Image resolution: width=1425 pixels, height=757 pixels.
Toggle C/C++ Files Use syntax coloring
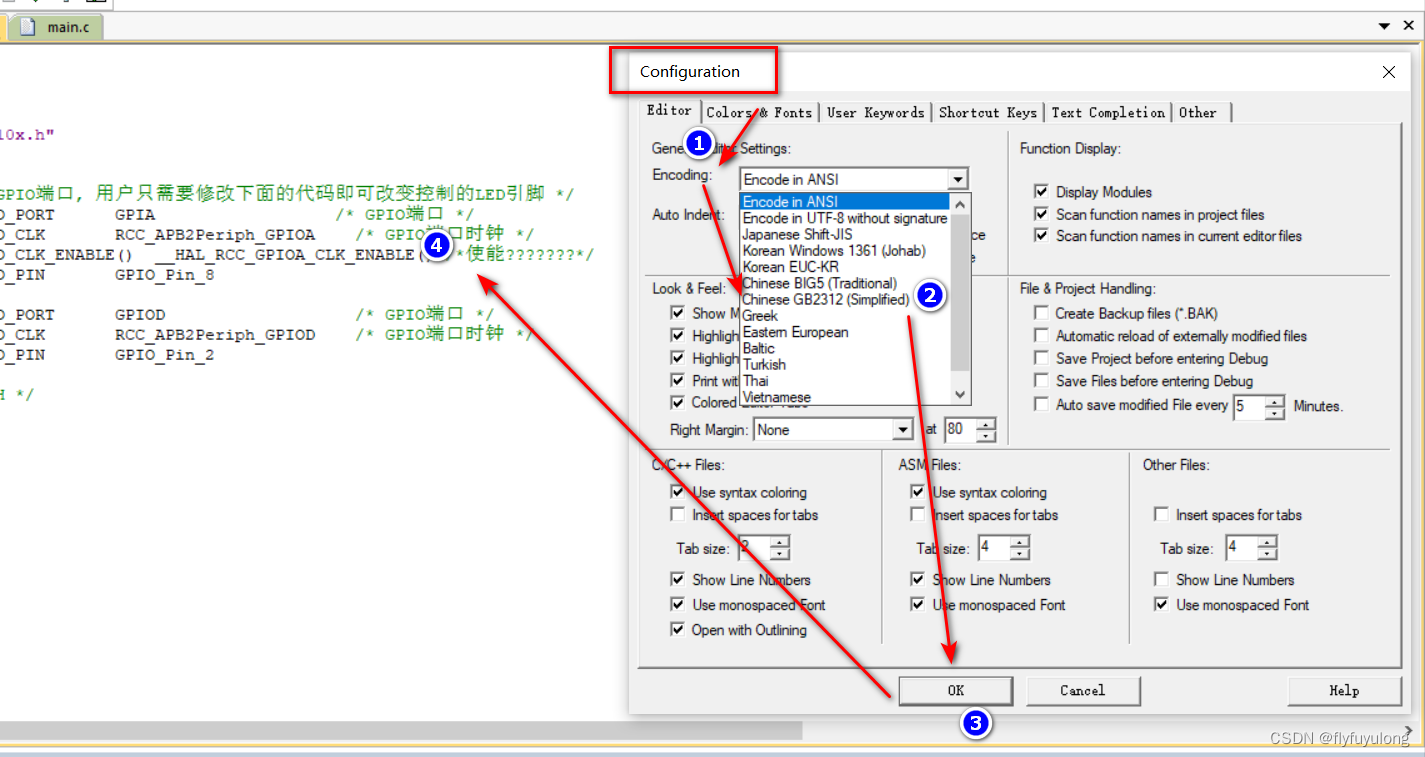(678, 492)
